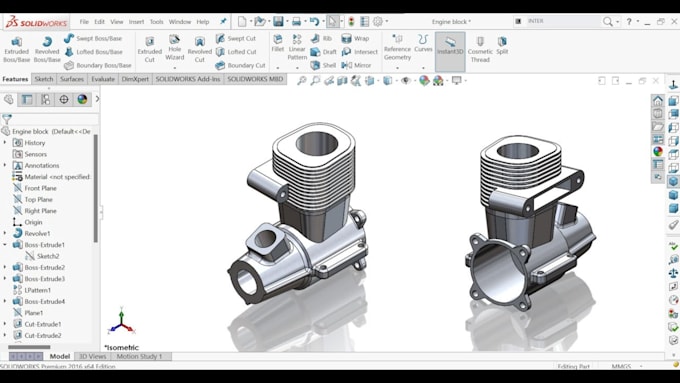The image size is (680, 383).
Task: Select the Cosmetic Thread tool
Action: (480, 49)
